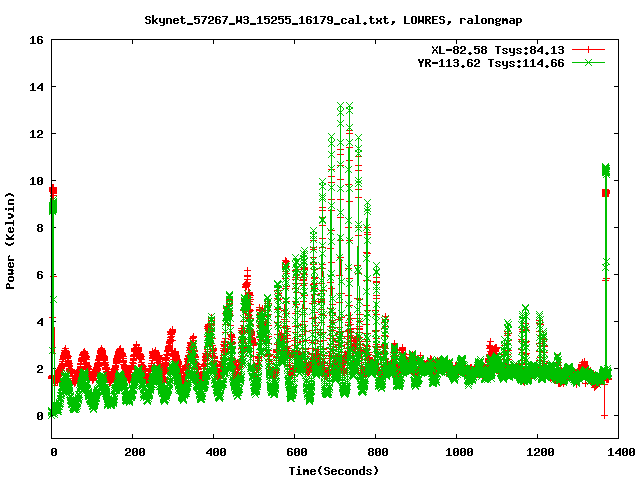This screenshot has width=640, height=480.
Task: Click the x-axis tick label 200
Action: pos(135,452)
